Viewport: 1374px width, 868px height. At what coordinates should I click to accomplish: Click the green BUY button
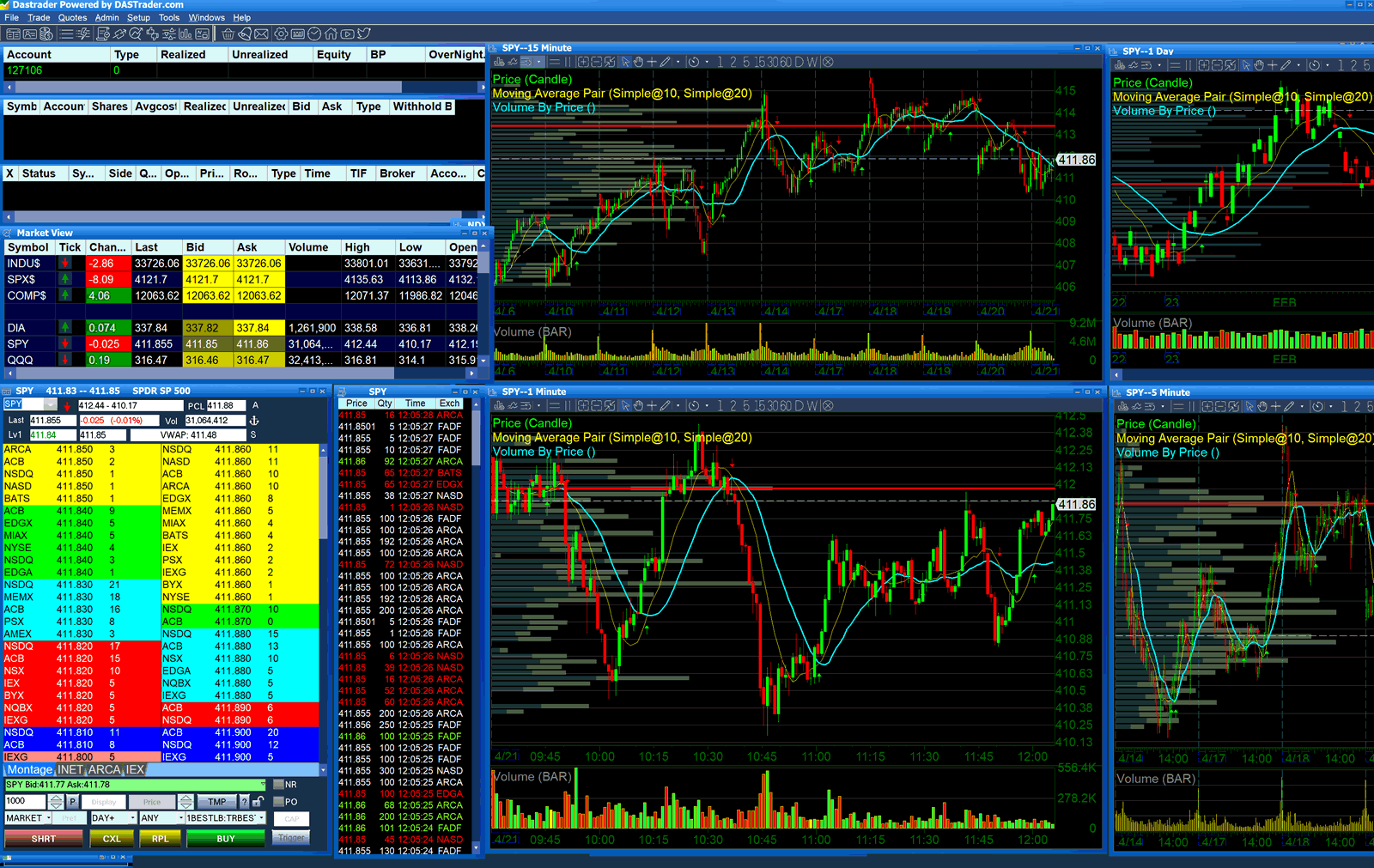pyautogui.click(x=225, y=839)
